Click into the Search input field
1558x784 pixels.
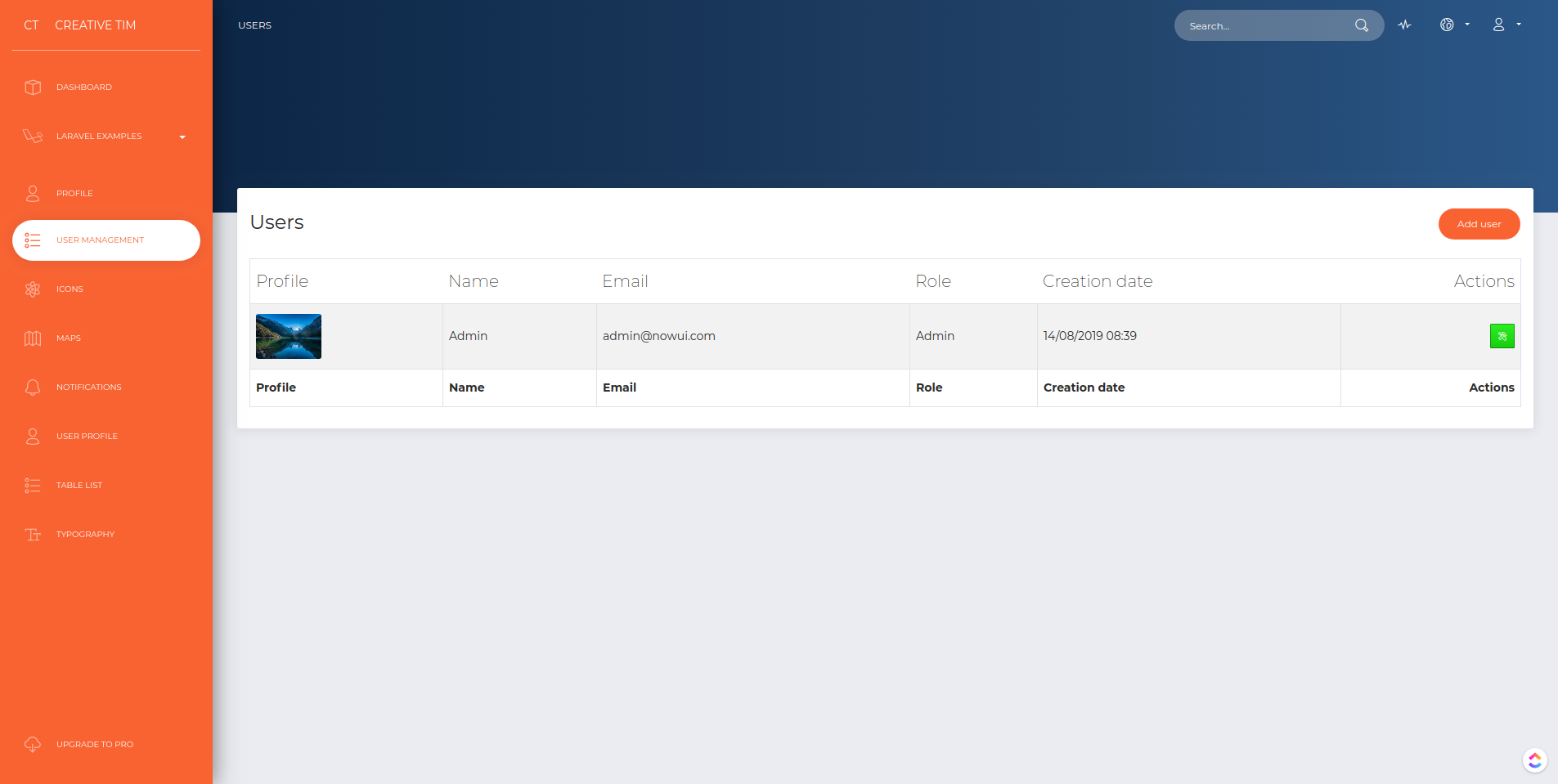click(x=1264, y=26)
